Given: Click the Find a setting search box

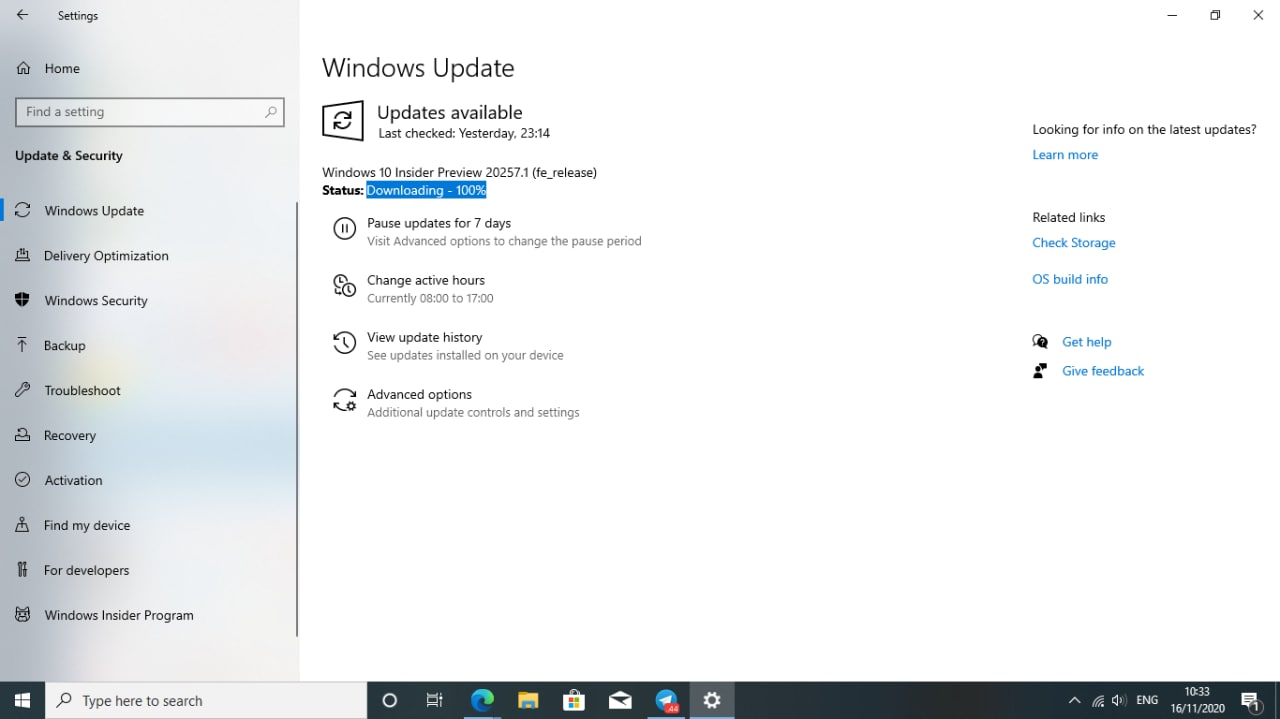Looking at the screenshot, I should 150,112.
